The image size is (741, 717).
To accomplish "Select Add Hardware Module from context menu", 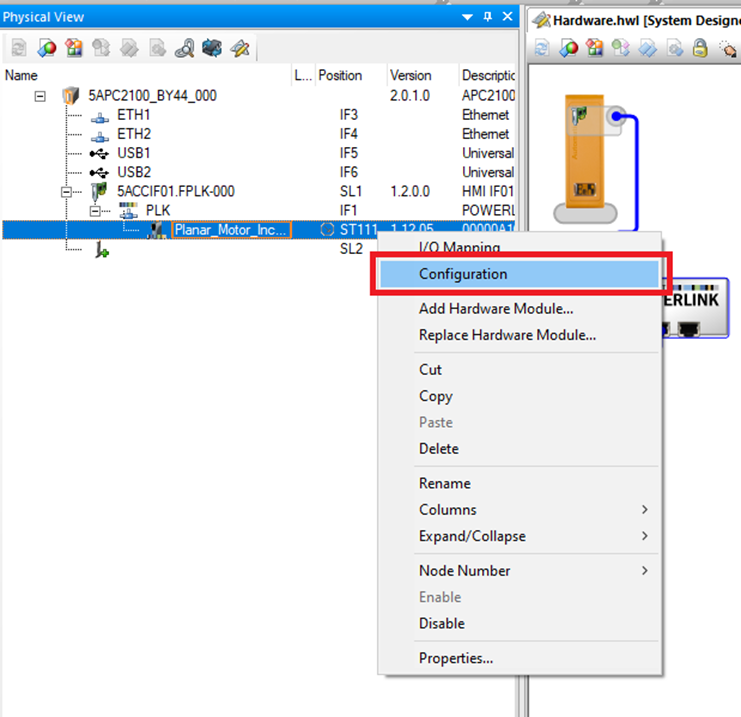I will tap(496, 309).
